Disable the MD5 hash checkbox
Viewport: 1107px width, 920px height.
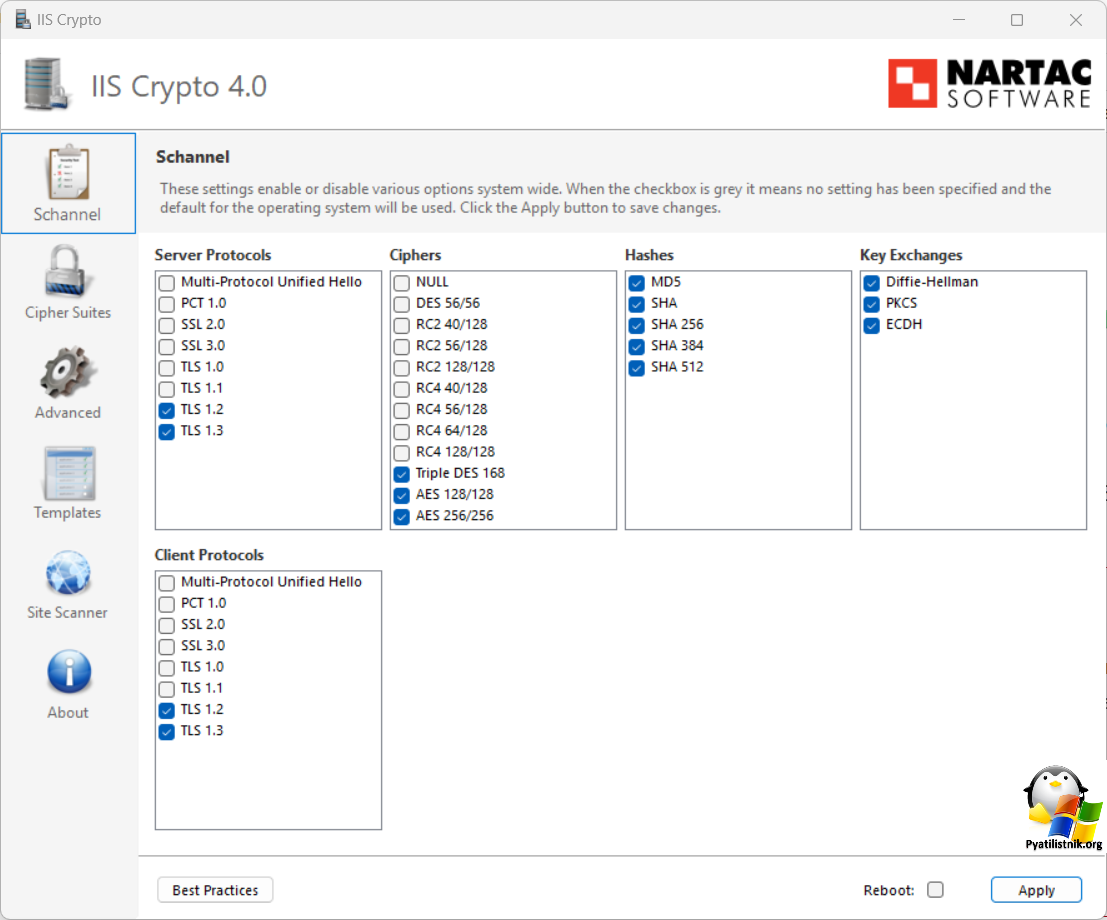(x=636, y=283)
